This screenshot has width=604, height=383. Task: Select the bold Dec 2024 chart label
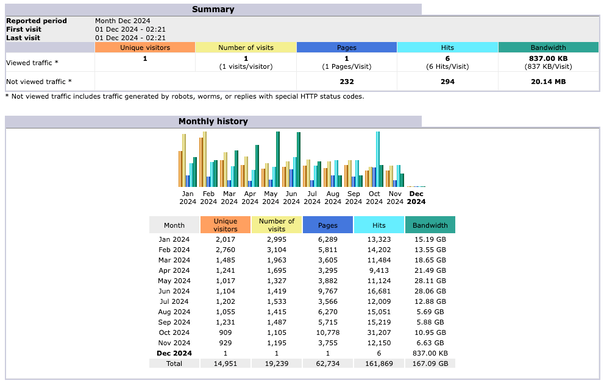(416, 198)
